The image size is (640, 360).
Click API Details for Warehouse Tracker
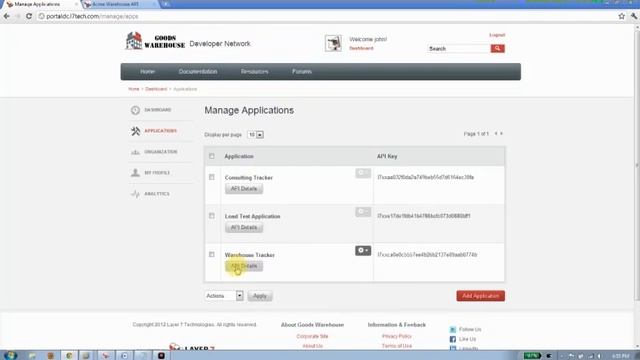pos(244,267)
